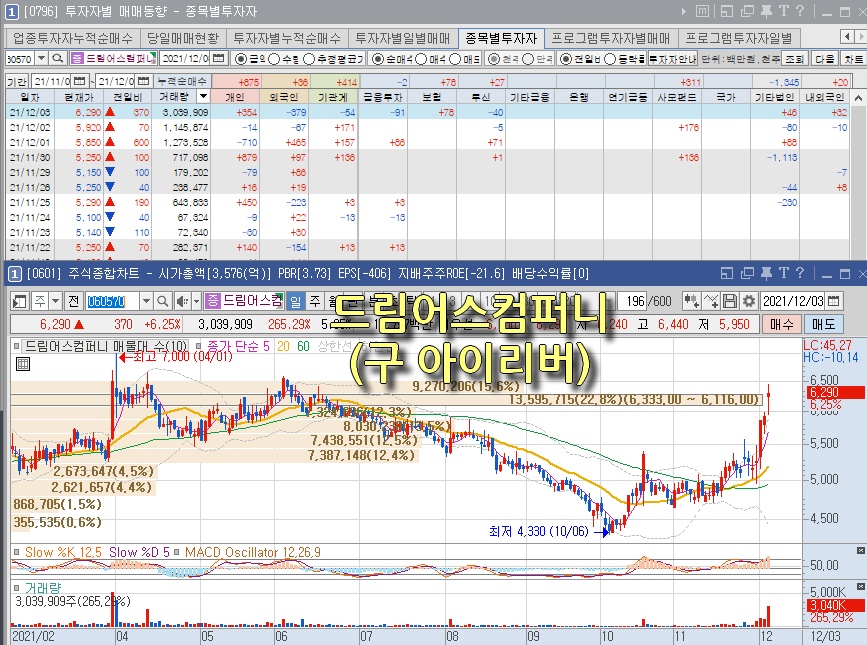
Task: Open help icon in investor window title bar
Action: pyautogui.click(x=800, y=11)
